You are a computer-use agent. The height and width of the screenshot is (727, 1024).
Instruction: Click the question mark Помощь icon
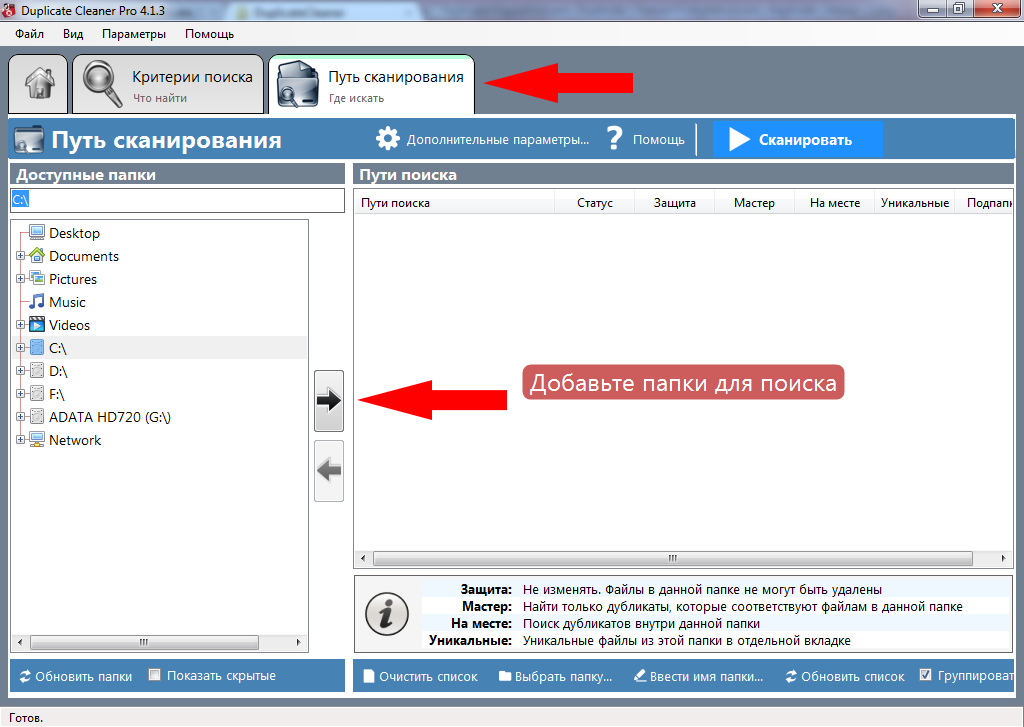click(x=614, y=139)
